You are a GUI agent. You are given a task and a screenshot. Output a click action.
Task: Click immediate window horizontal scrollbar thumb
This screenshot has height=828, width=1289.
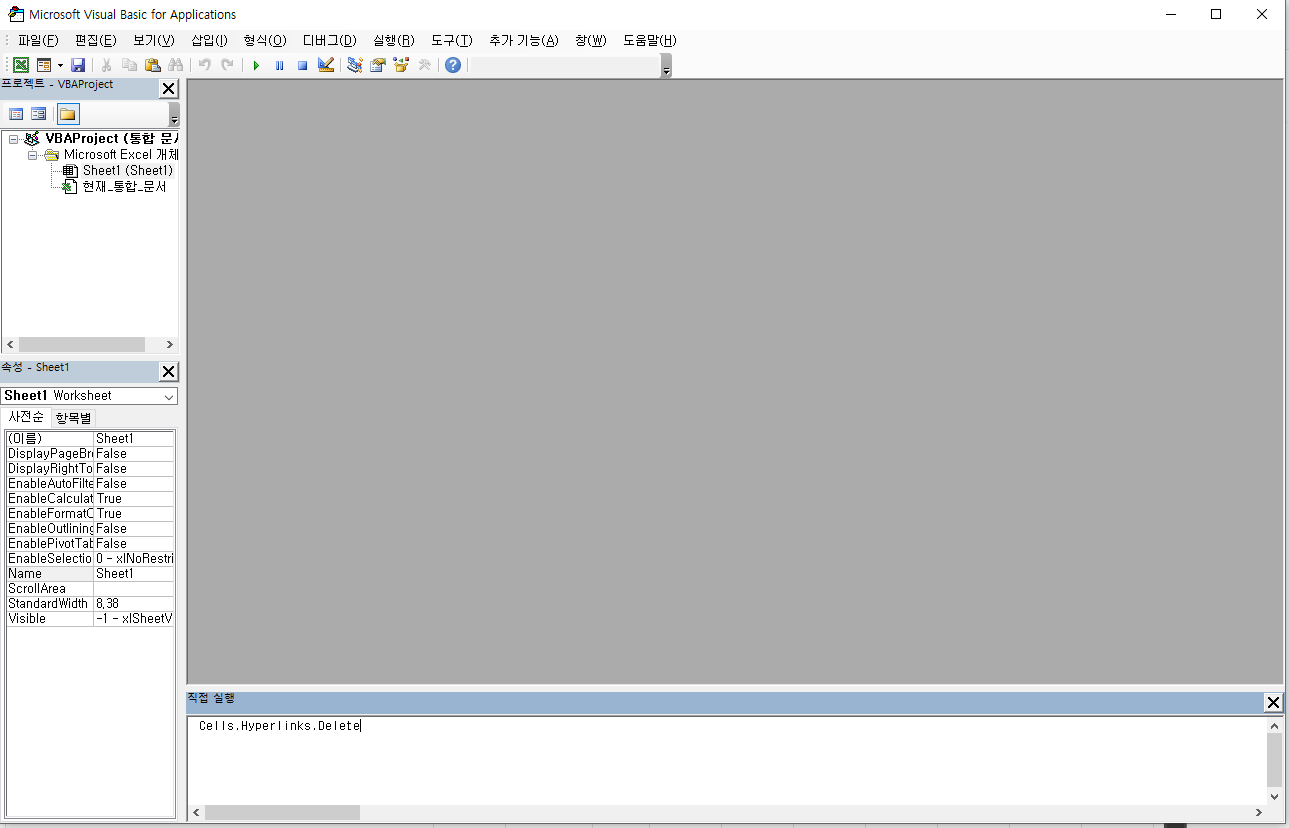click(x=282, y=813)
